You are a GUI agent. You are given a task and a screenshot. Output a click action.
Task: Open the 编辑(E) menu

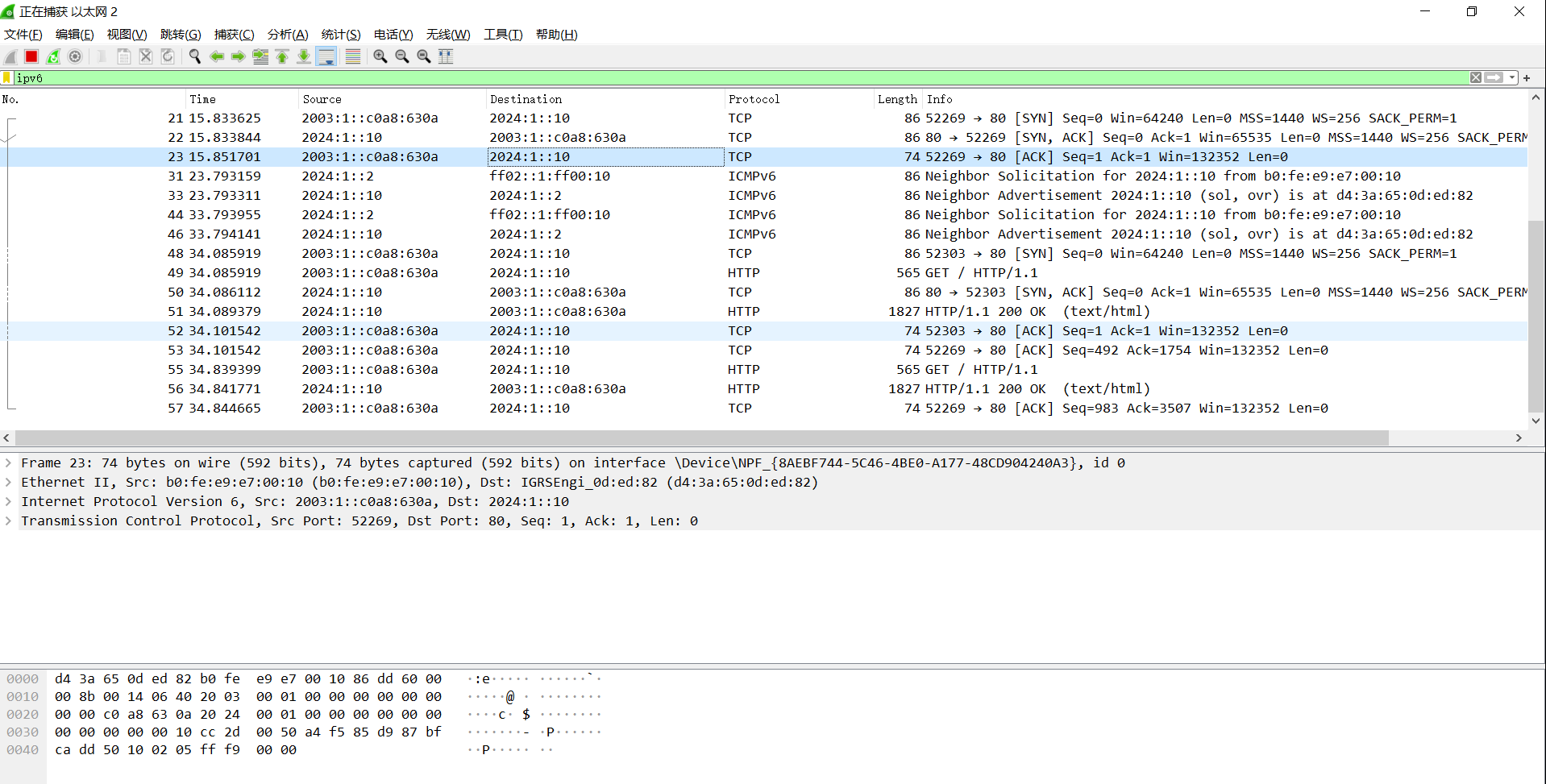coord(75,35)
